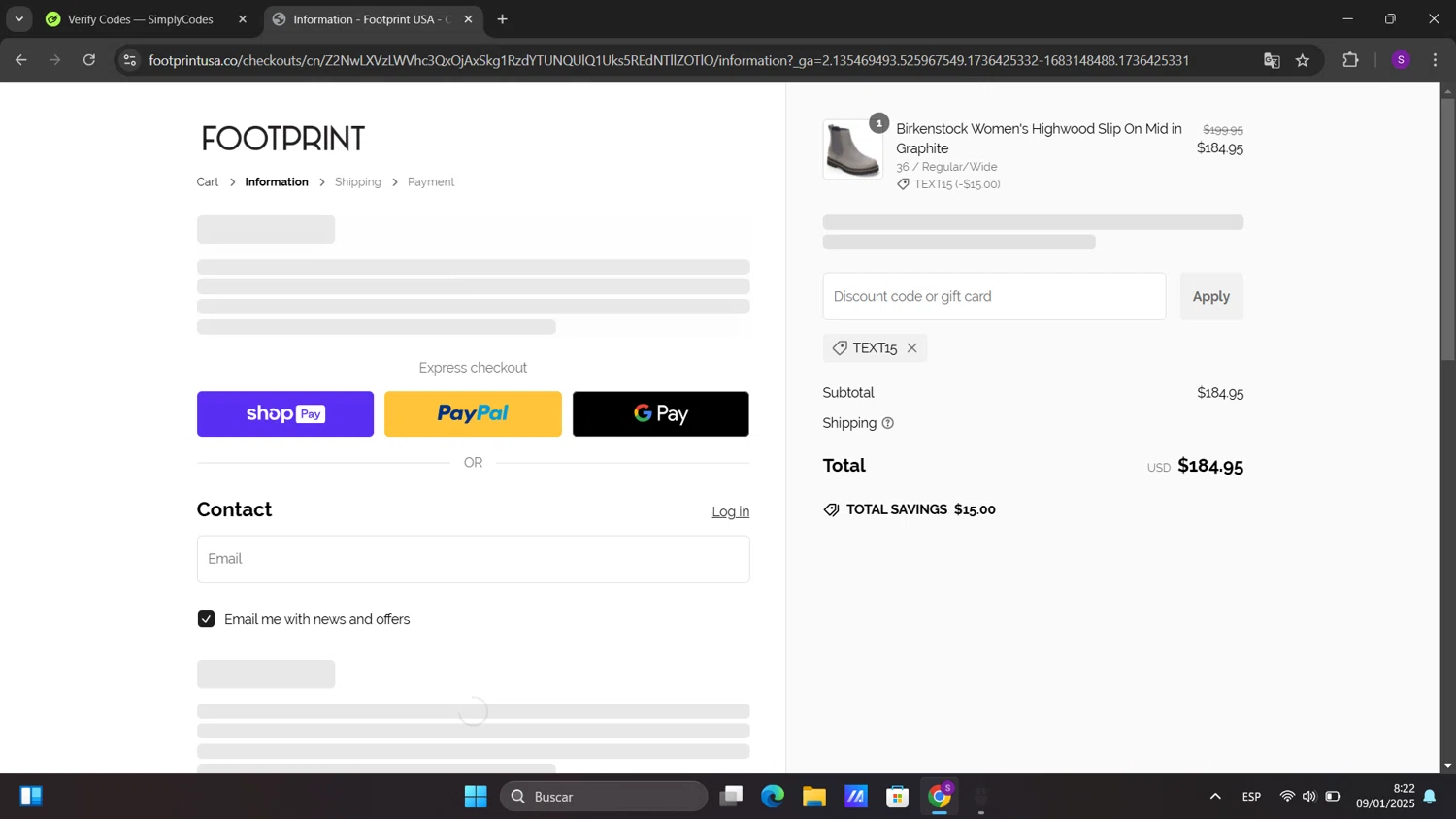Open File Explorer from the taskbar
The width and height of the screenshot is (1456, 819).
pyautogui.click(x=814, y=797)
